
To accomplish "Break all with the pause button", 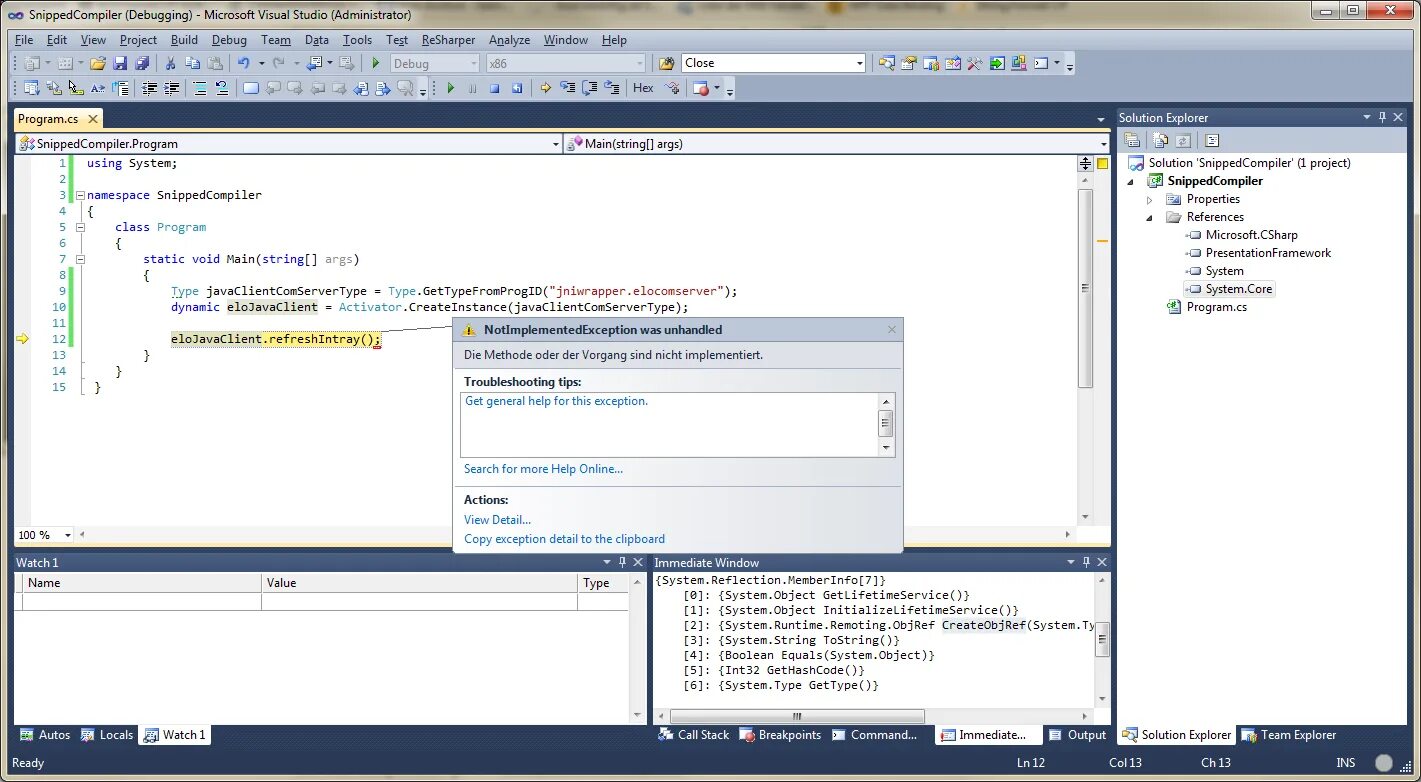I will pyautogui.click(x=472, y=88).
